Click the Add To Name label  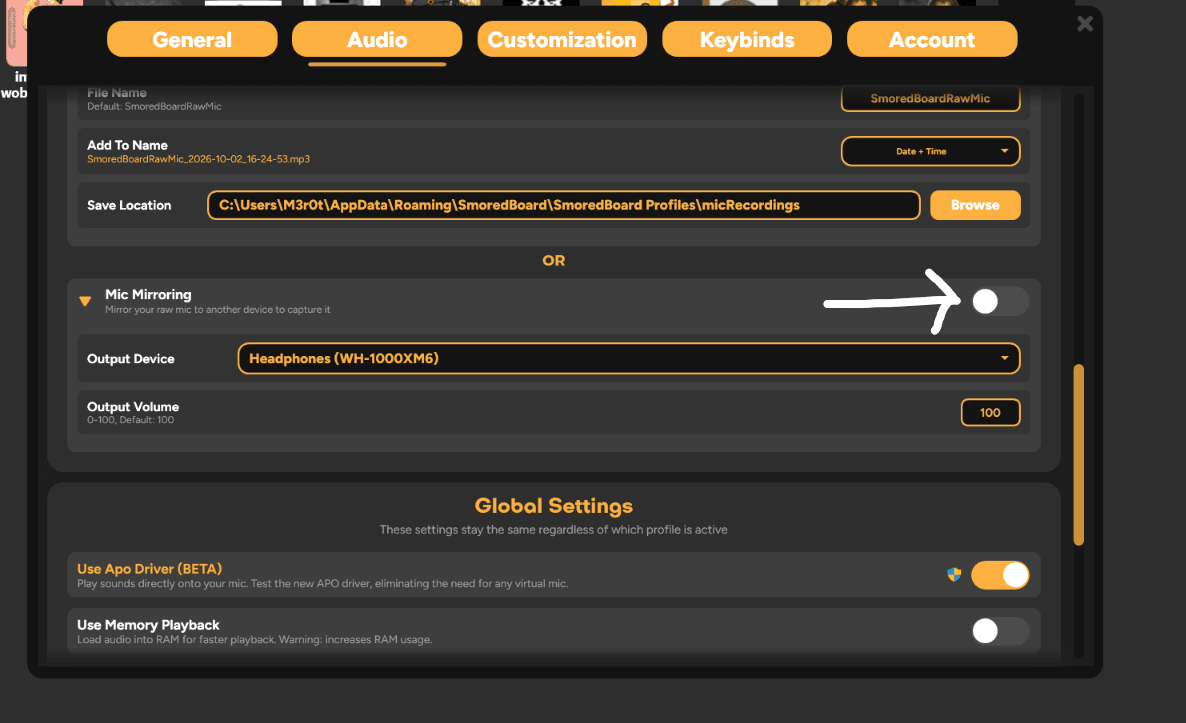coord(127,144)
